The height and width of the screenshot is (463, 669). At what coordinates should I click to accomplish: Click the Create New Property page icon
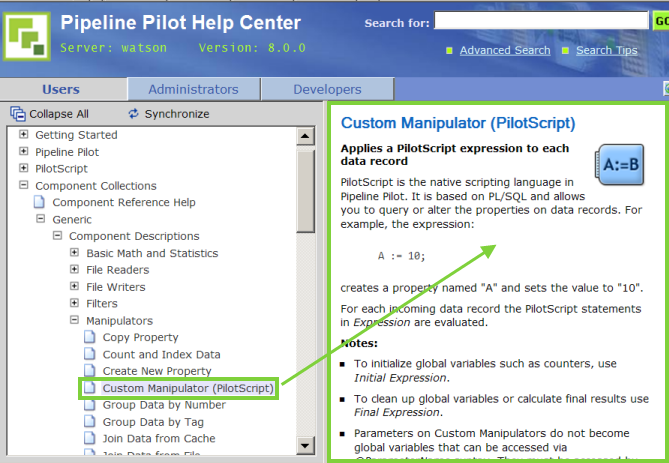point(90,371)
